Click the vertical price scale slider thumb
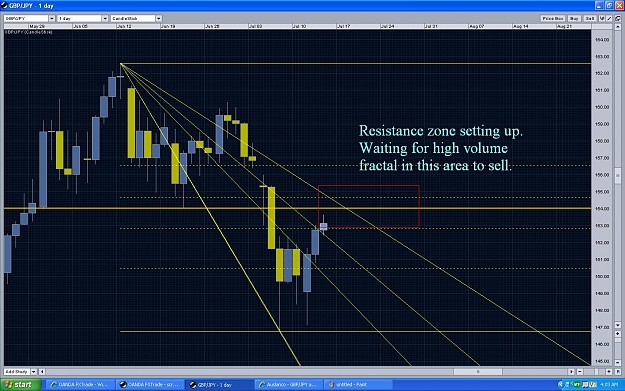The height and width of the screenshot is (391, 625). pyautogui.click(x=618, y=175)
